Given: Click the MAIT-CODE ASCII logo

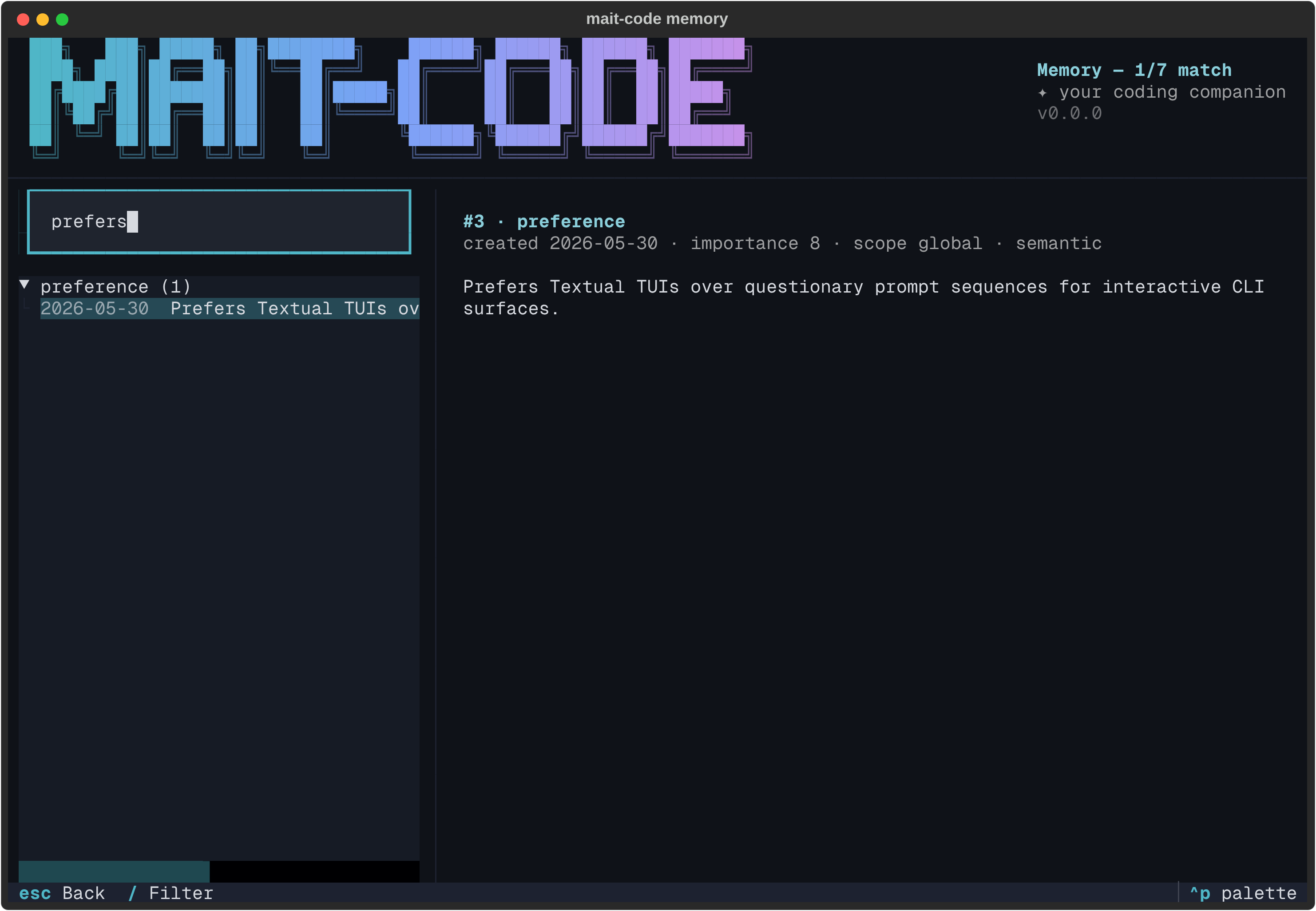Looking at the screenshot, I should (390, 98).
